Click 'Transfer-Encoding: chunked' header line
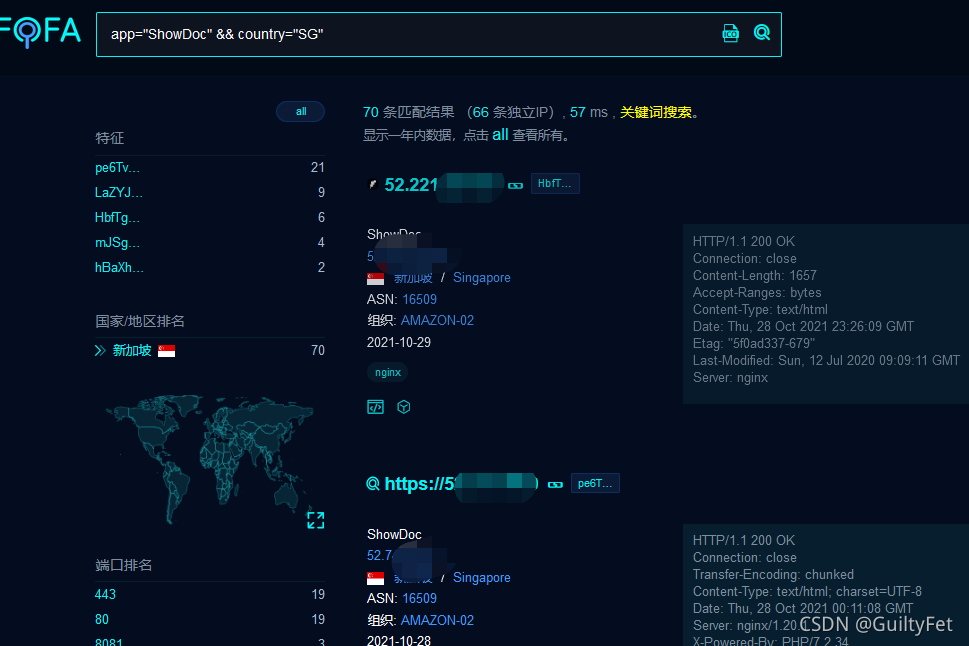This screenshot has width=969, height=646. [x=773, y=574]
